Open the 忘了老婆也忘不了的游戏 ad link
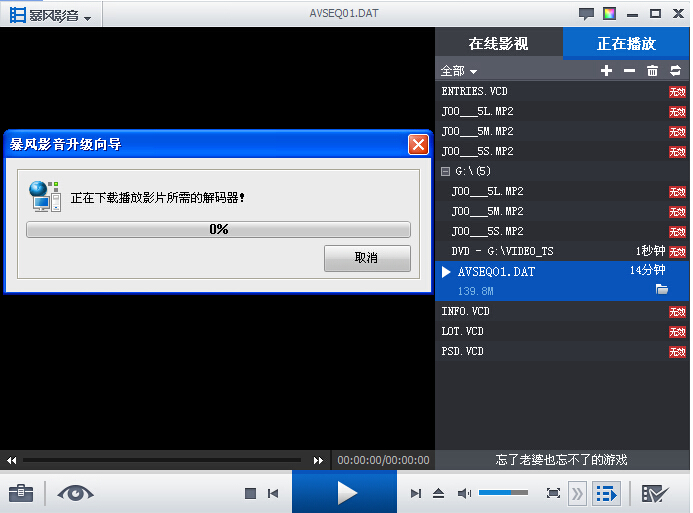 [x=561, y=460]
